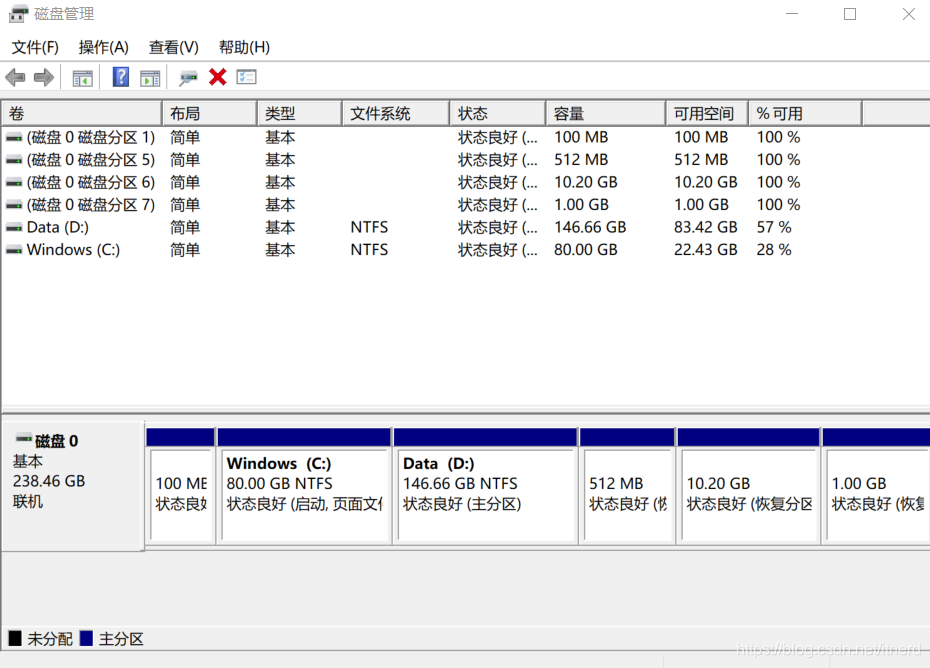
Task: Open the 文件(F) menu
Action: pos(35,47)
